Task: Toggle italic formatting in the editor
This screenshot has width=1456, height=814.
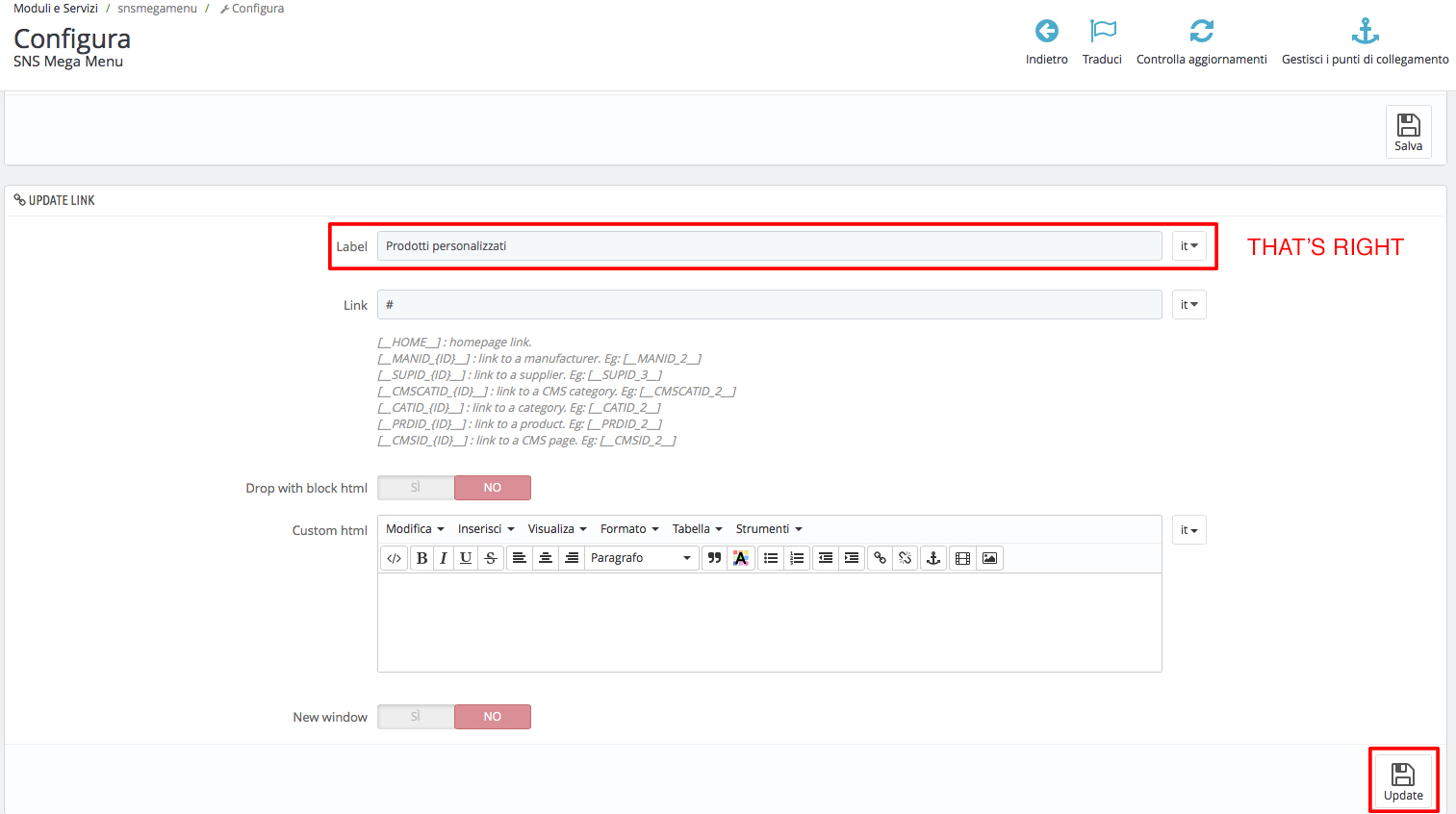Action: point(444,558)
